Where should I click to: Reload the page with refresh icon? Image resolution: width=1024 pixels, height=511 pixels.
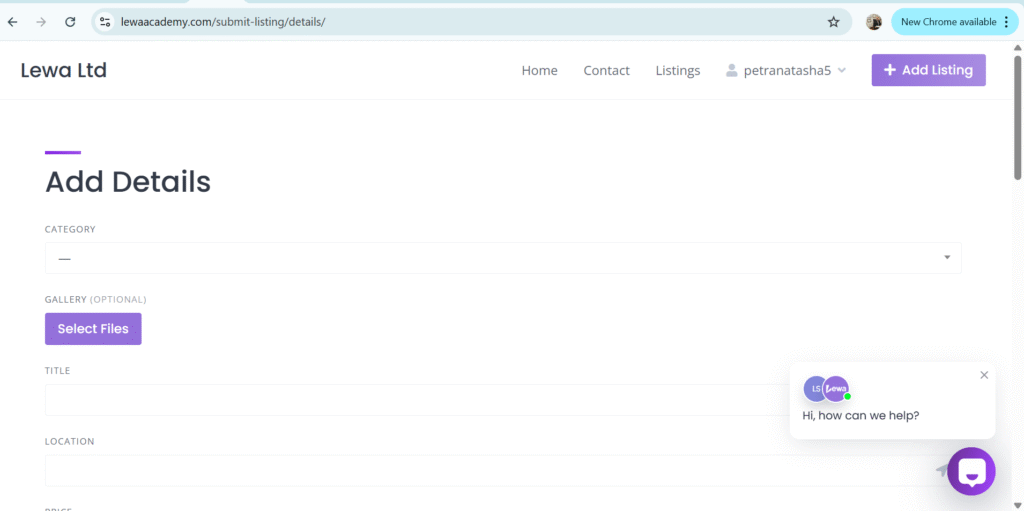point(70,22)
